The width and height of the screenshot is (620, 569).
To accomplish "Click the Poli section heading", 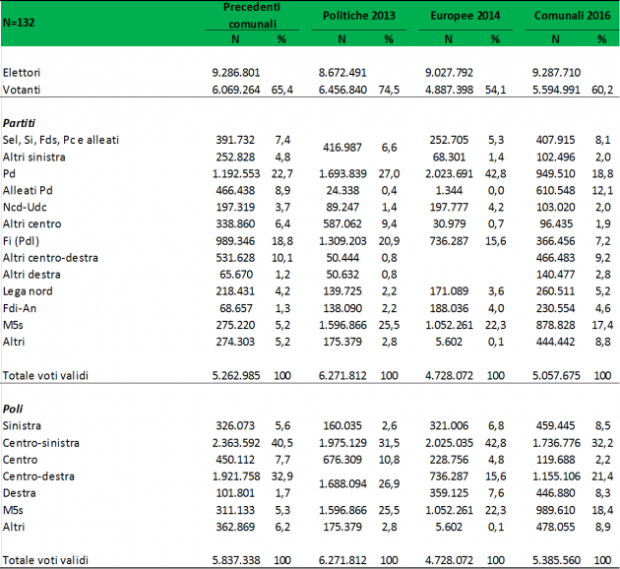I will [x=13, y=409].
